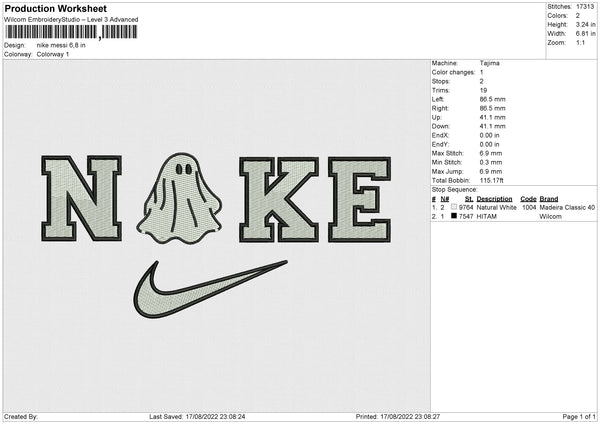Image resolution: width=600 pixels, height=424 pixels.
Task: Click the thread code 1004 cell
Action: point(529,207)
